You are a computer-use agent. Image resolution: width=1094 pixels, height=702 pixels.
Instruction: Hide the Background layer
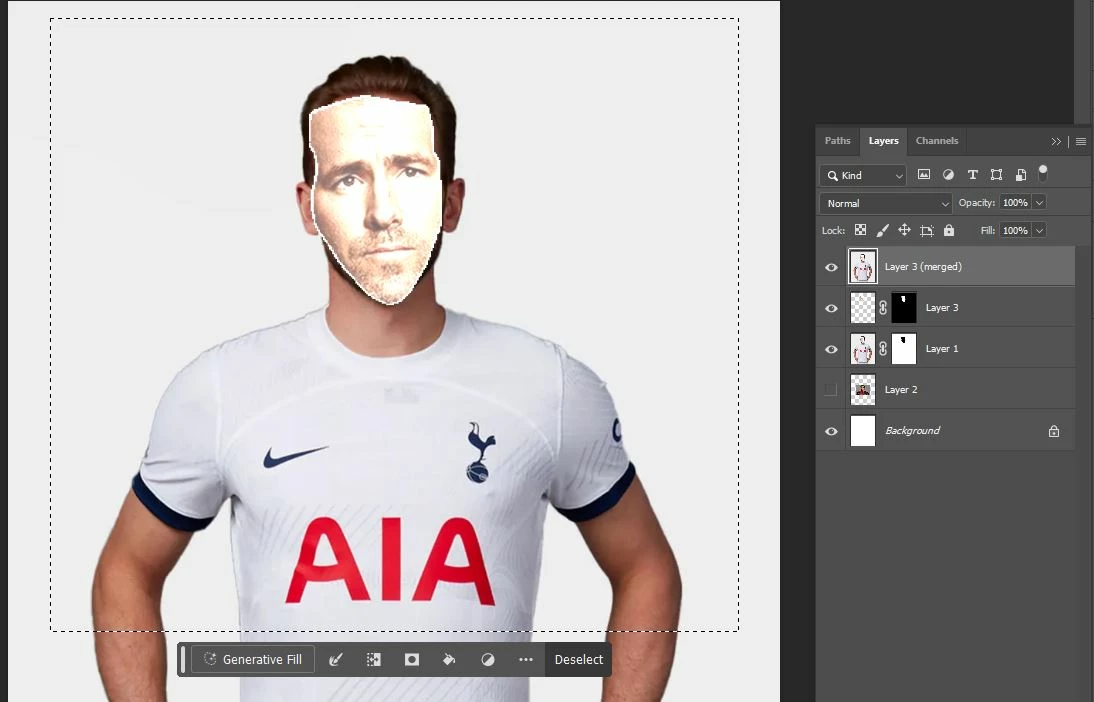(x=831, y=431)
